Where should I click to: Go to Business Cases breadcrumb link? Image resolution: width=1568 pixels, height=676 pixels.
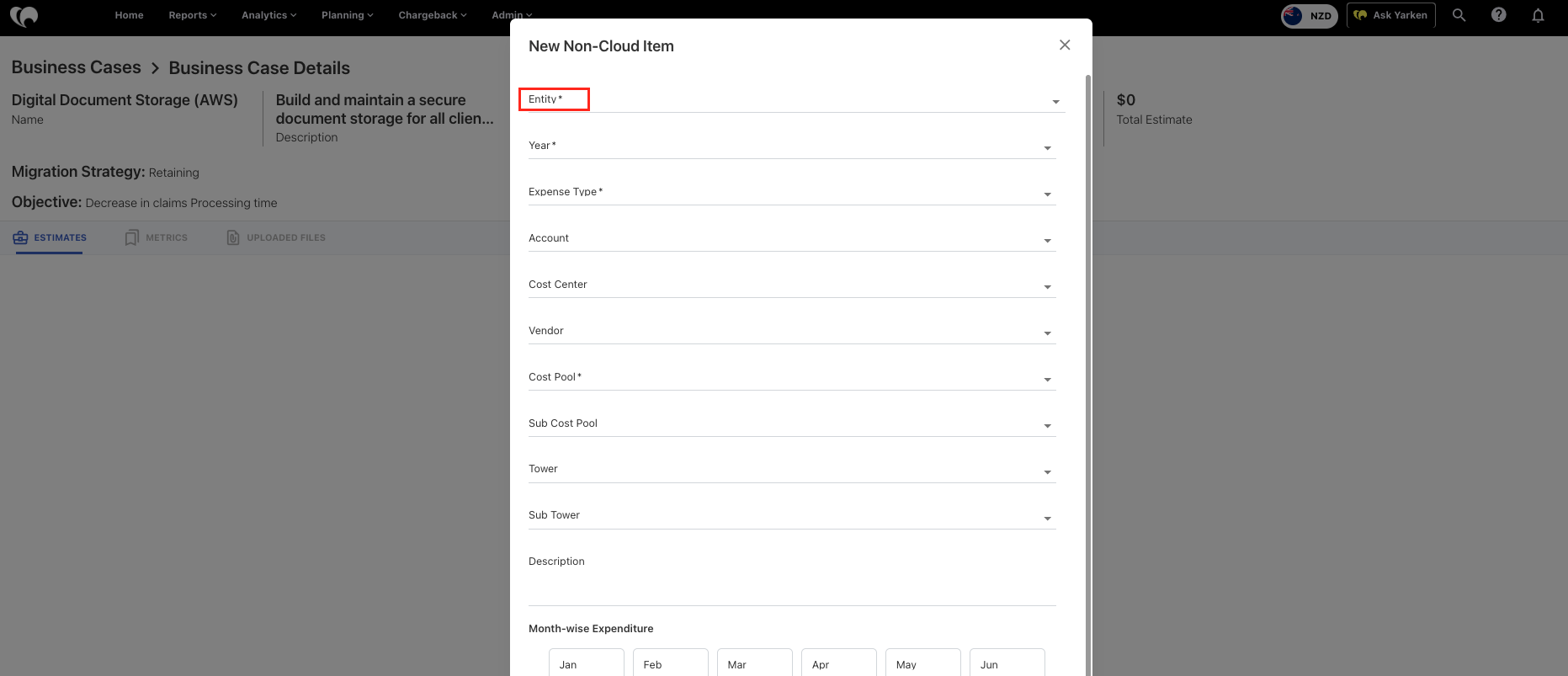click(x=77, y=67)
